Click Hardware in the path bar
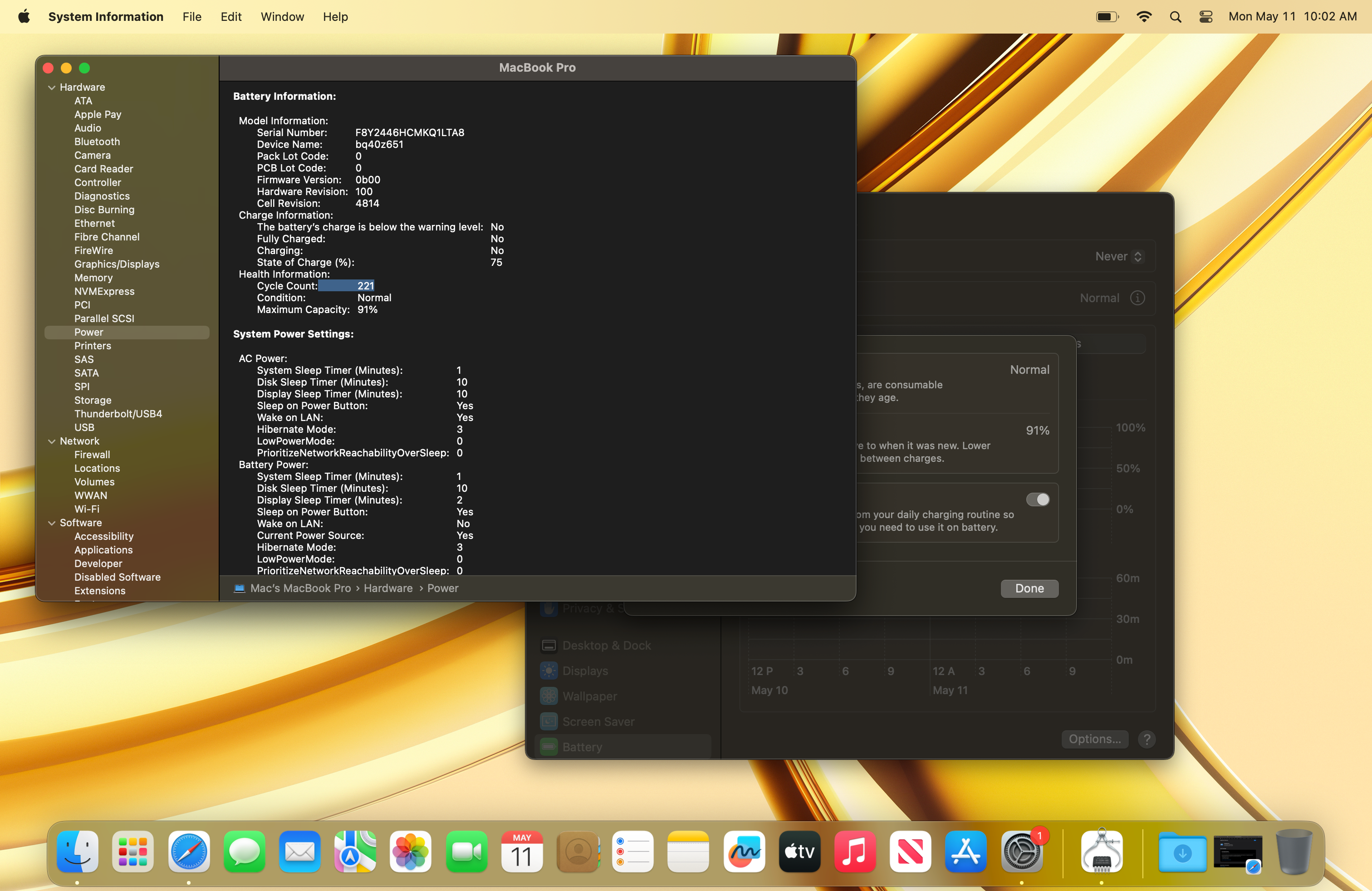1372x891 pixels. coord(388,588)
